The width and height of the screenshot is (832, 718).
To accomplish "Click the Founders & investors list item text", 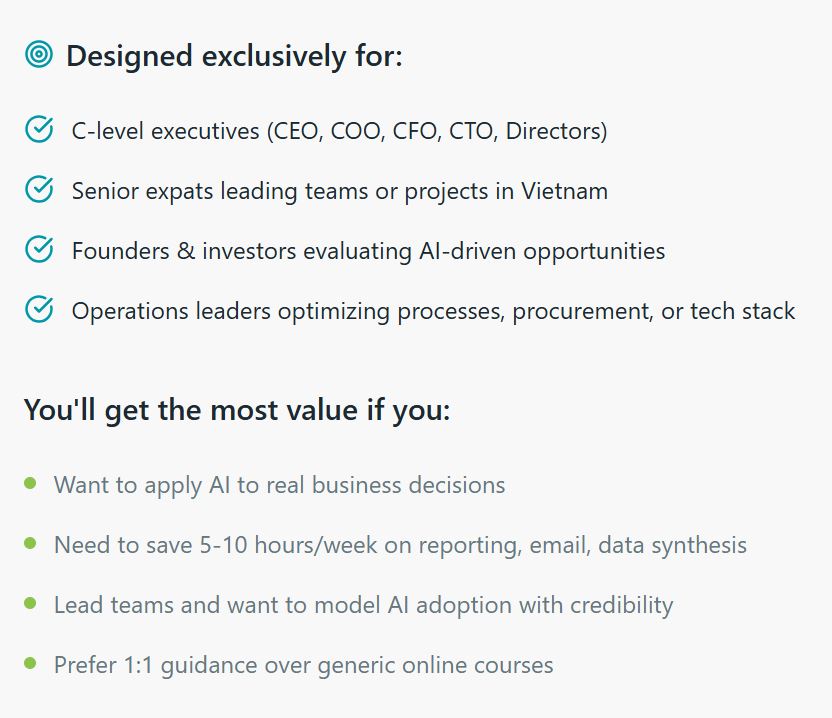I will [368, 251].
